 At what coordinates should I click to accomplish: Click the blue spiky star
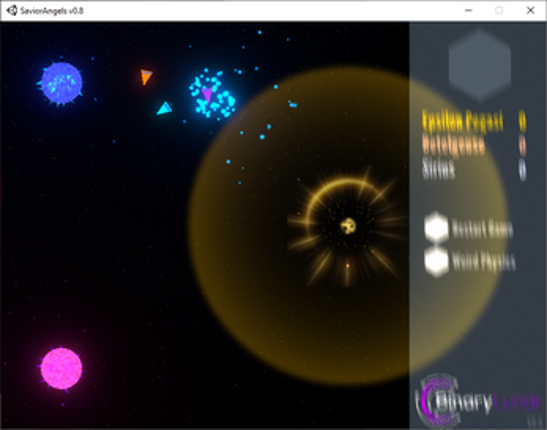pos(61,83)
